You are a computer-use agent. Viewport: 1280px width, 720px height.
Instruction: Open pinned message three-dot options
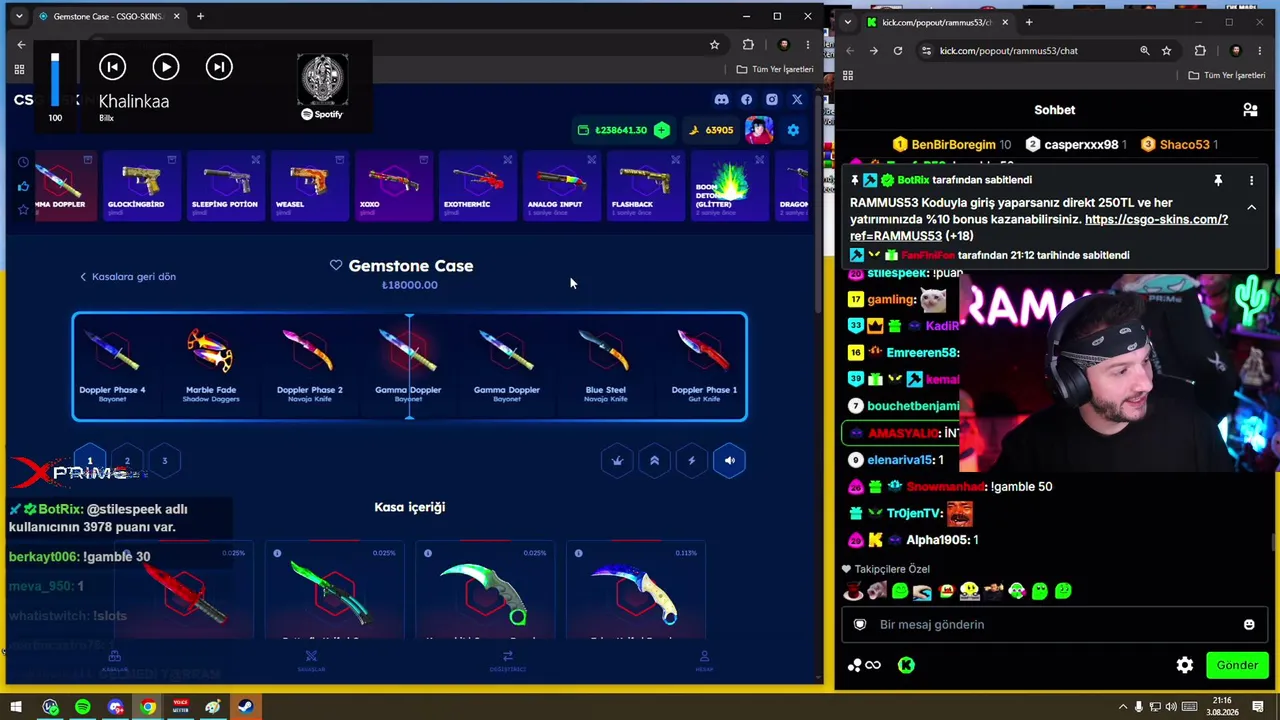click(1251, 181)
